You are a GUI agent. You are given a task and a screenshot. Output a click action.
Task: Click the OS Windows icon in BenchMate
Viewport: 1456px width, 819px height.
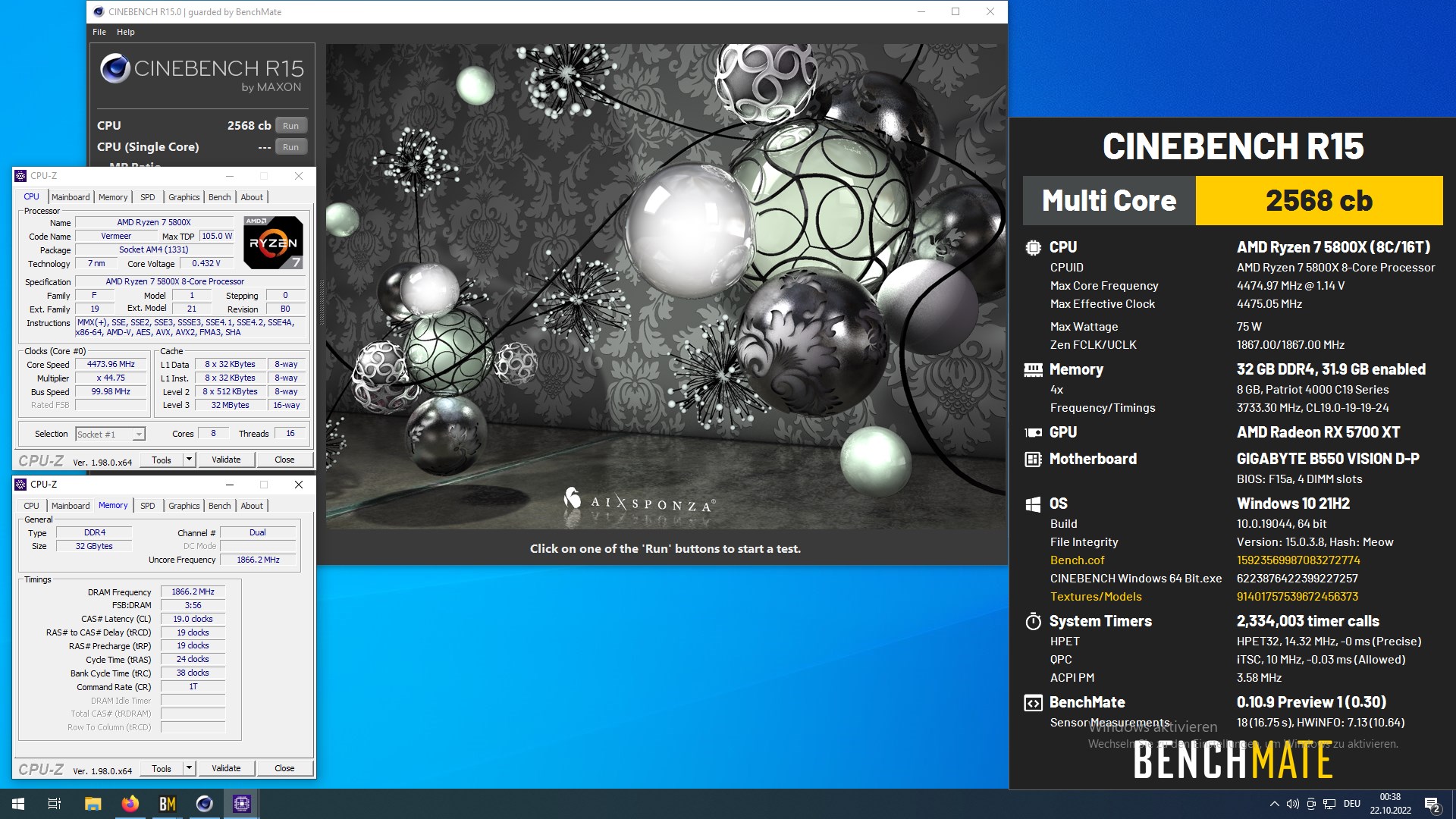point(1033,504)
